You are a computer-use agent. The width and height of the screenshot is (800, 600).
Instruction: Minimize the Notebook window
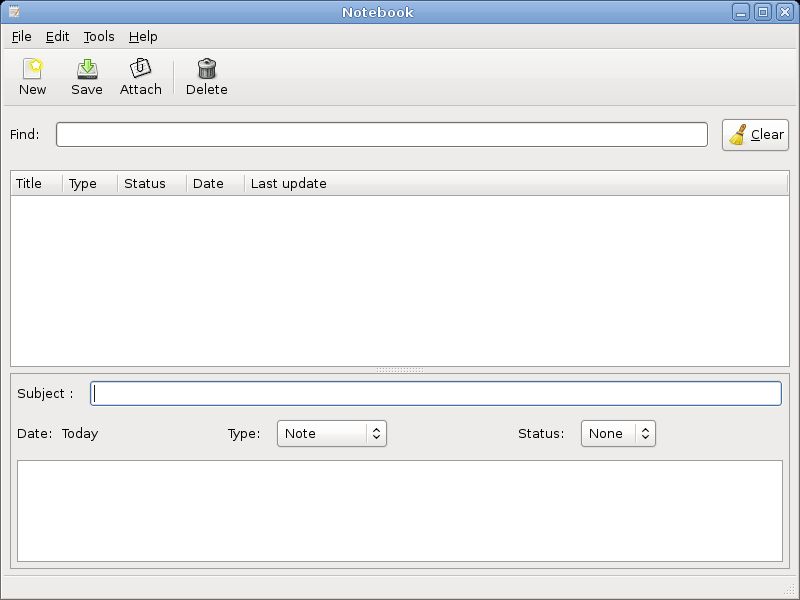(x=741, y=12)
